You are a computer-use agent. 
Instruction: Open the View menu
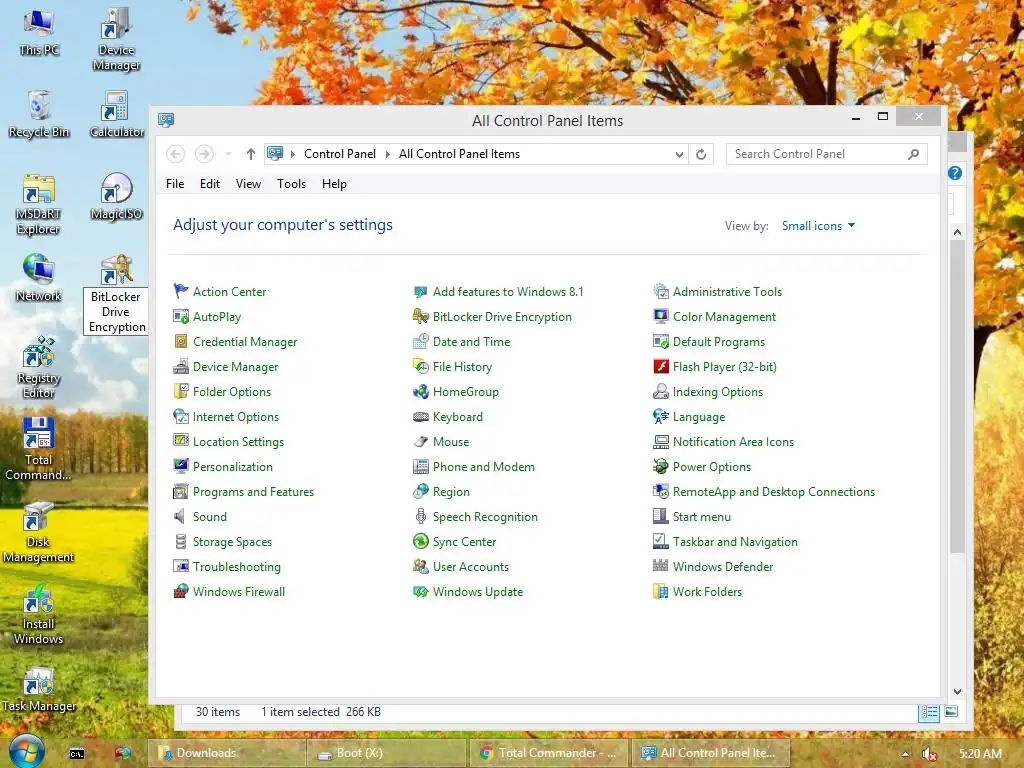pyautogui.click(x=248, y=184)
